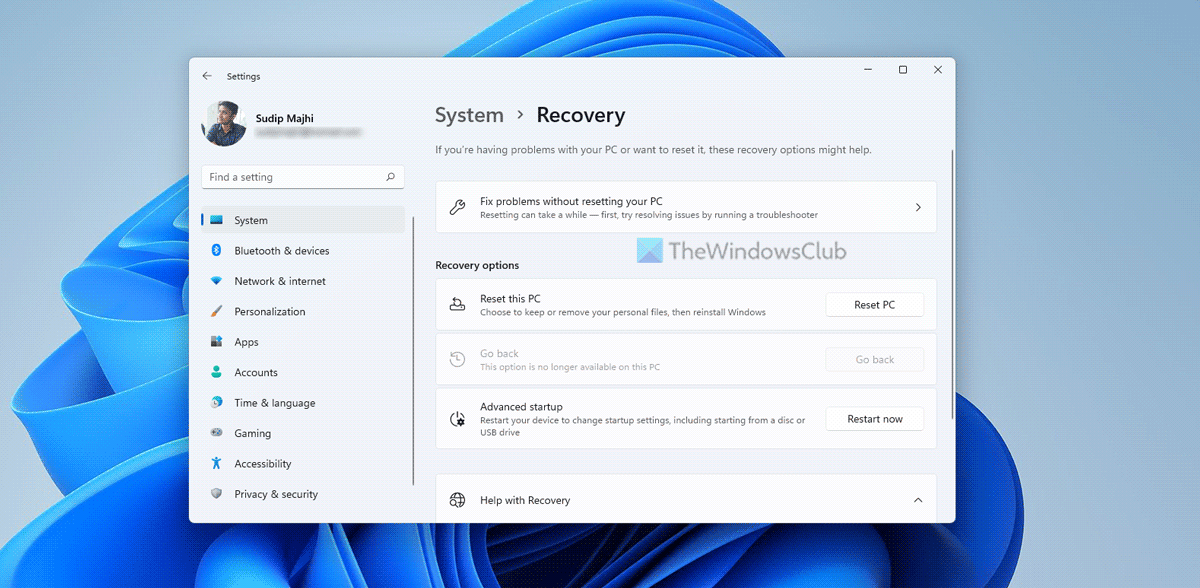Click the search magnifier icon

(390, 177)
